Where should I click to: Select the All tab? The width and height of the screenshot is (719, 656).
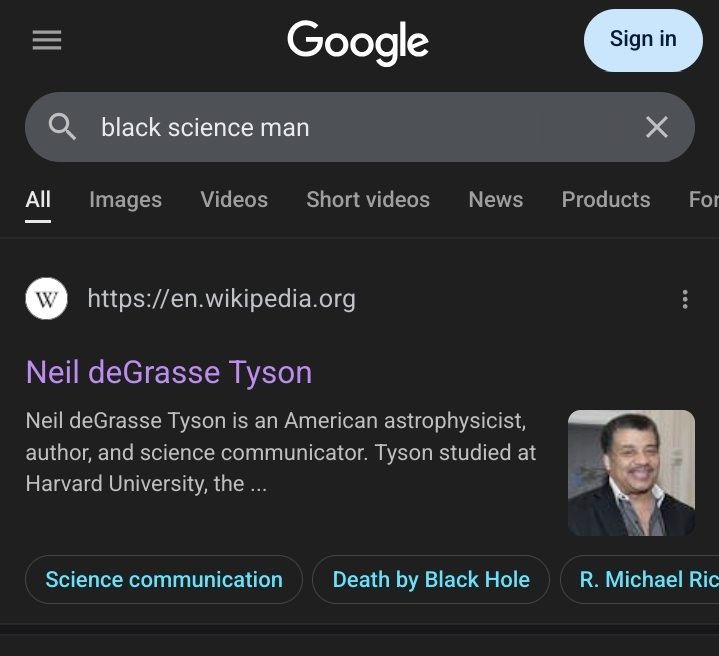38,200
